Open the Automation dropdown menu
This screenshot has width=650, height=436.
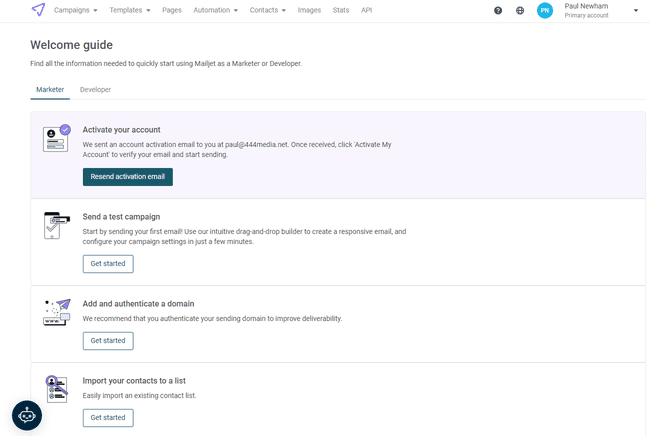point(215,10)
